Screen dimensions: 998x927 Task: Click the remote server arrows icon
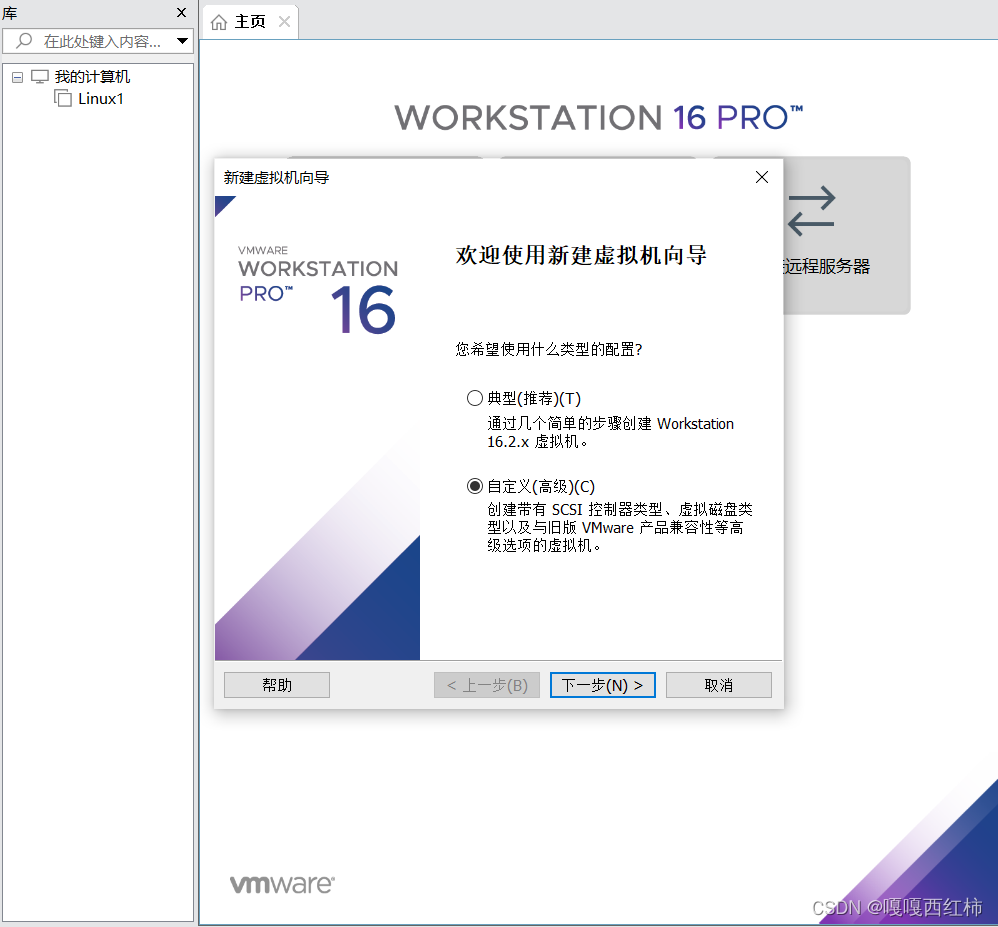[811, 211]
